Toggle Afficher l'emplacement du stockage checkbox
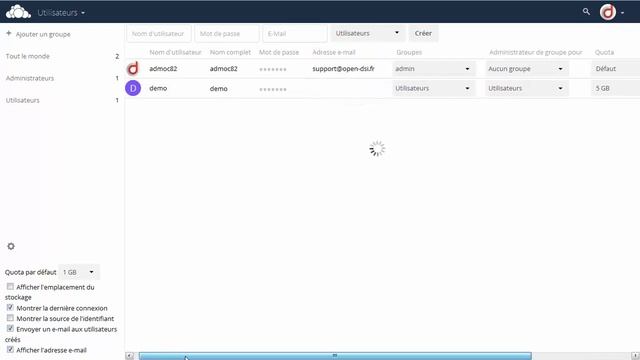This screenshot has width=640, height=360. (10, 287)
